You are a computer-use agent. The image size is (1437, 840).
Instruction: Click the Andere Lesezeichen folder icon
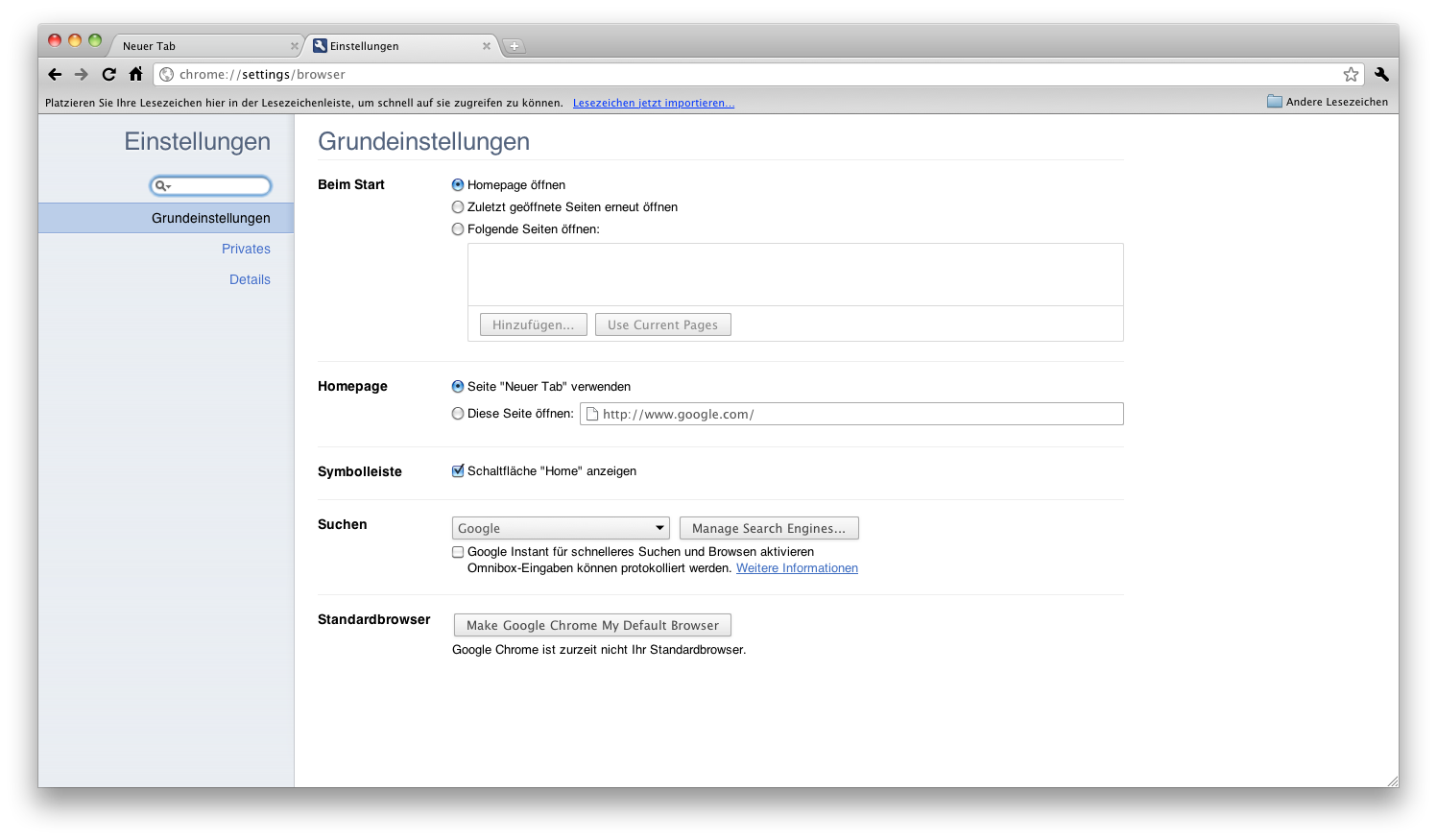1275,101
